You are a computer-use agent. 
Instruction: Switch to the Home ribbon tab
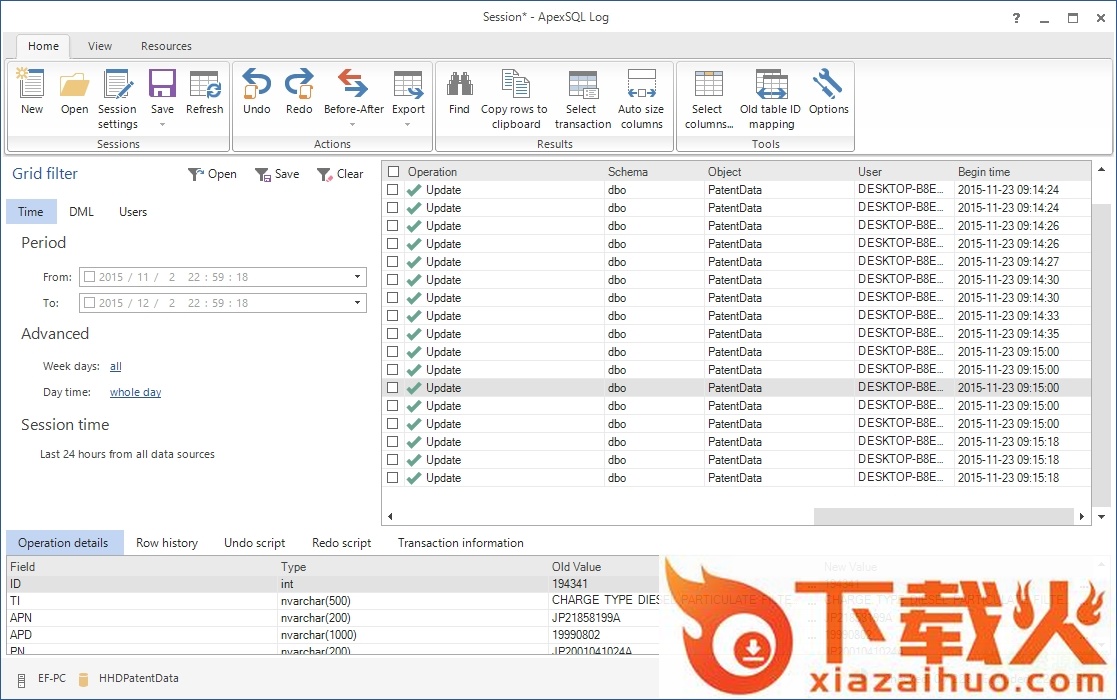click(x=43, y=46)
